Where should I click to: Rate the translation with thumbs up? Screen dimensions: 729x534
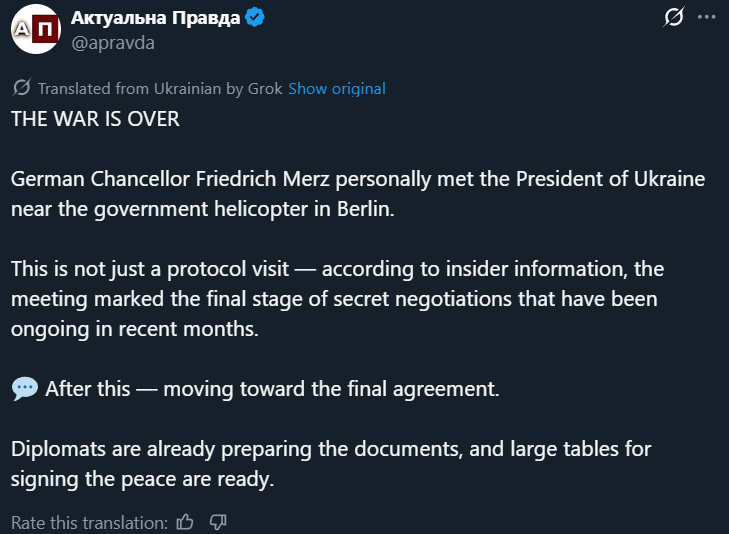pos(184,522)
